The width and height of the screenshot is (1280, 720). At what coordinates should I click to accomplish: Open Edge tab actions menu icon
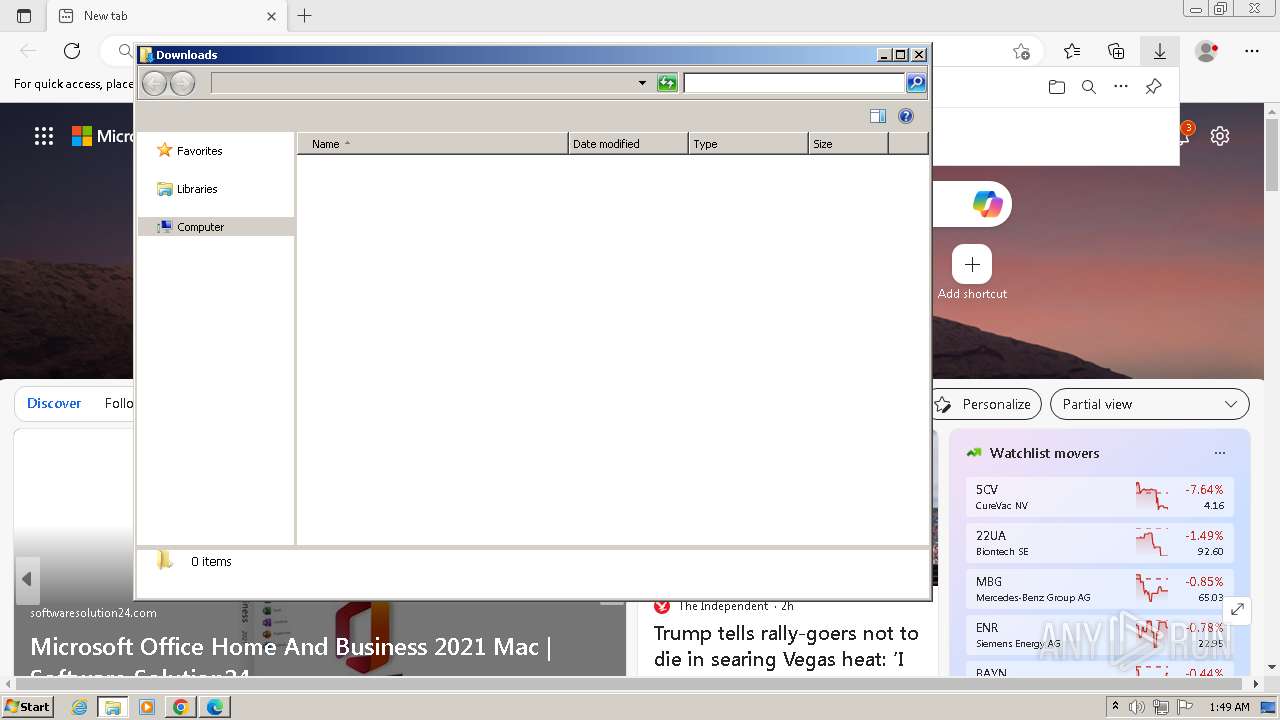24,16
